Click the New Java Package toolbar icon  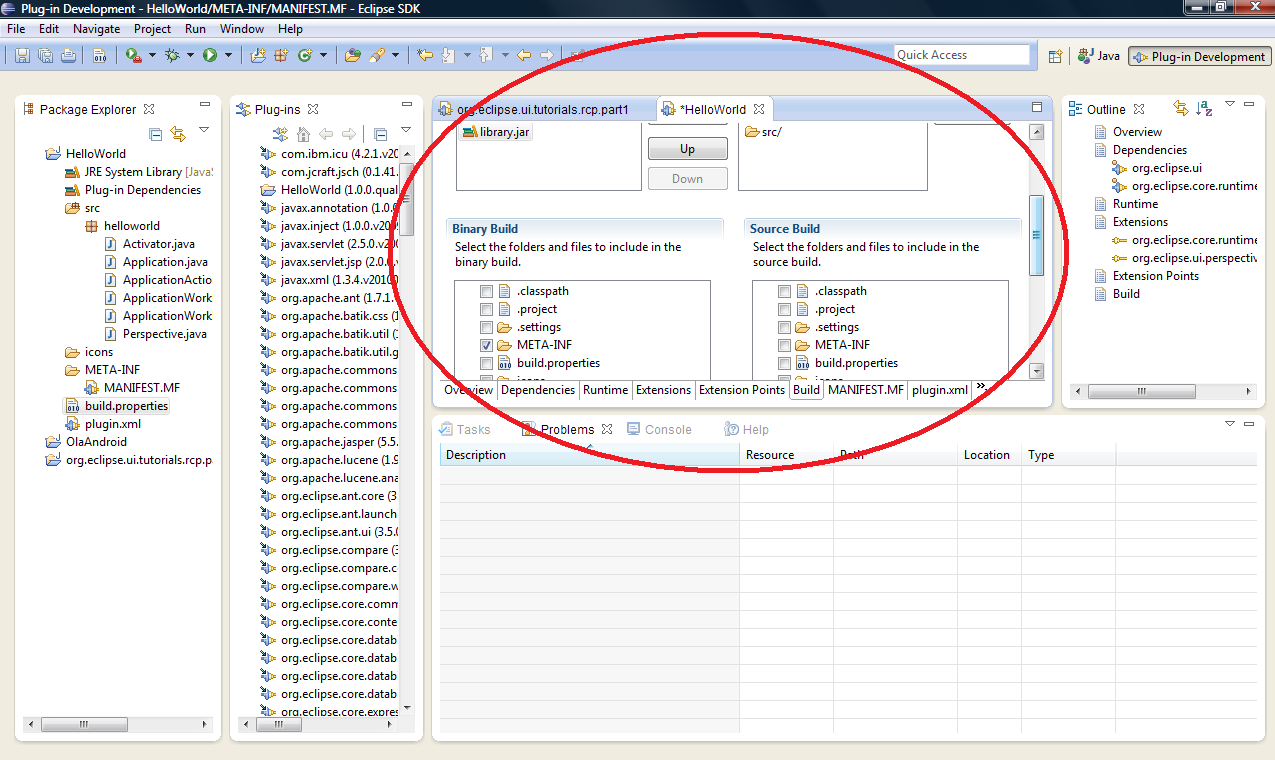[x=280, y=55]
